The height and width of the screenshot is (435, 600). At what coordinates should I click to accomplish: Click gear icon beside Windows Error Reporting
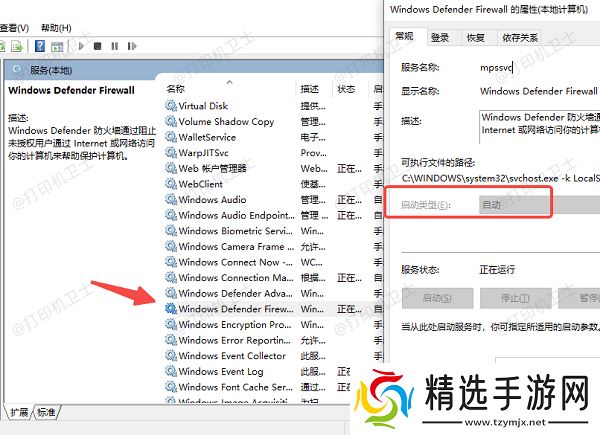171,340
